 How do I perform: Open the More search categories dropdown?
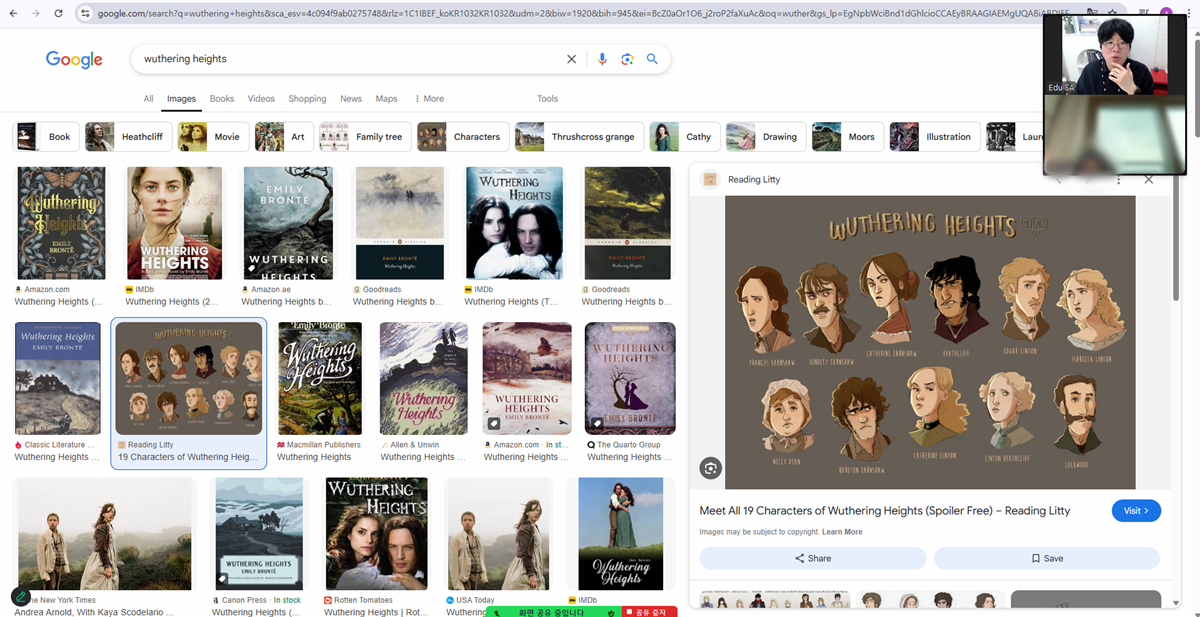(428, 99)
